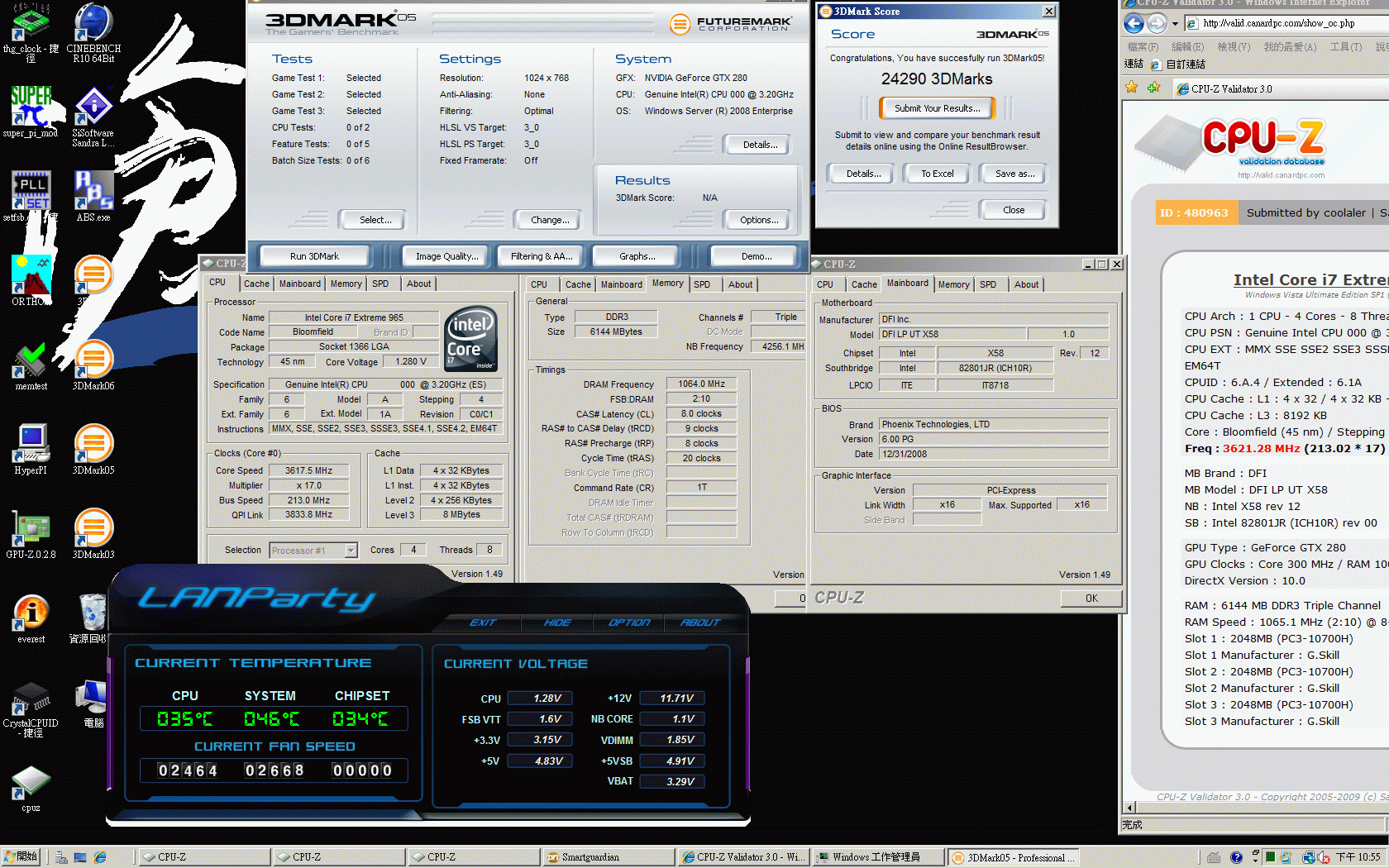This screenshot has height=868, width=1389.
Task: Click the Select tests button
Action: [375, 220]
